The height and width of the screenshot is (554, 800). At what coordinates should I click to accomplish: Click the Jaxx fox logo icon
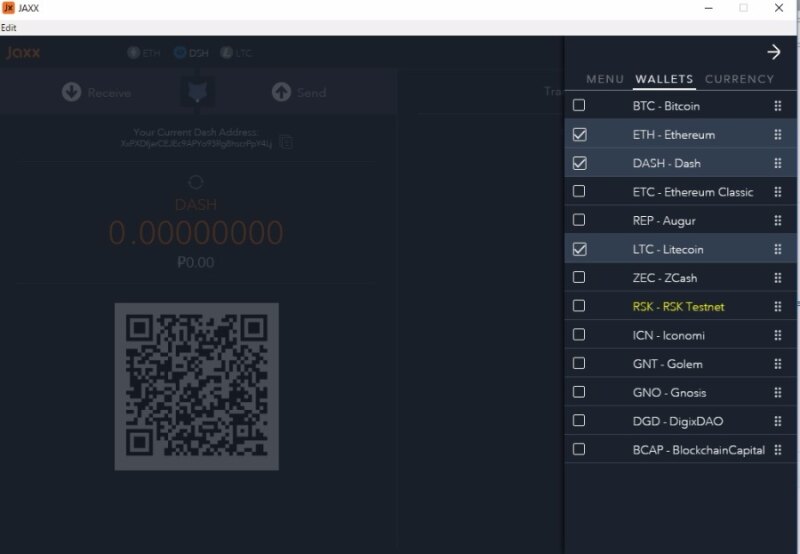pos(196,92)
